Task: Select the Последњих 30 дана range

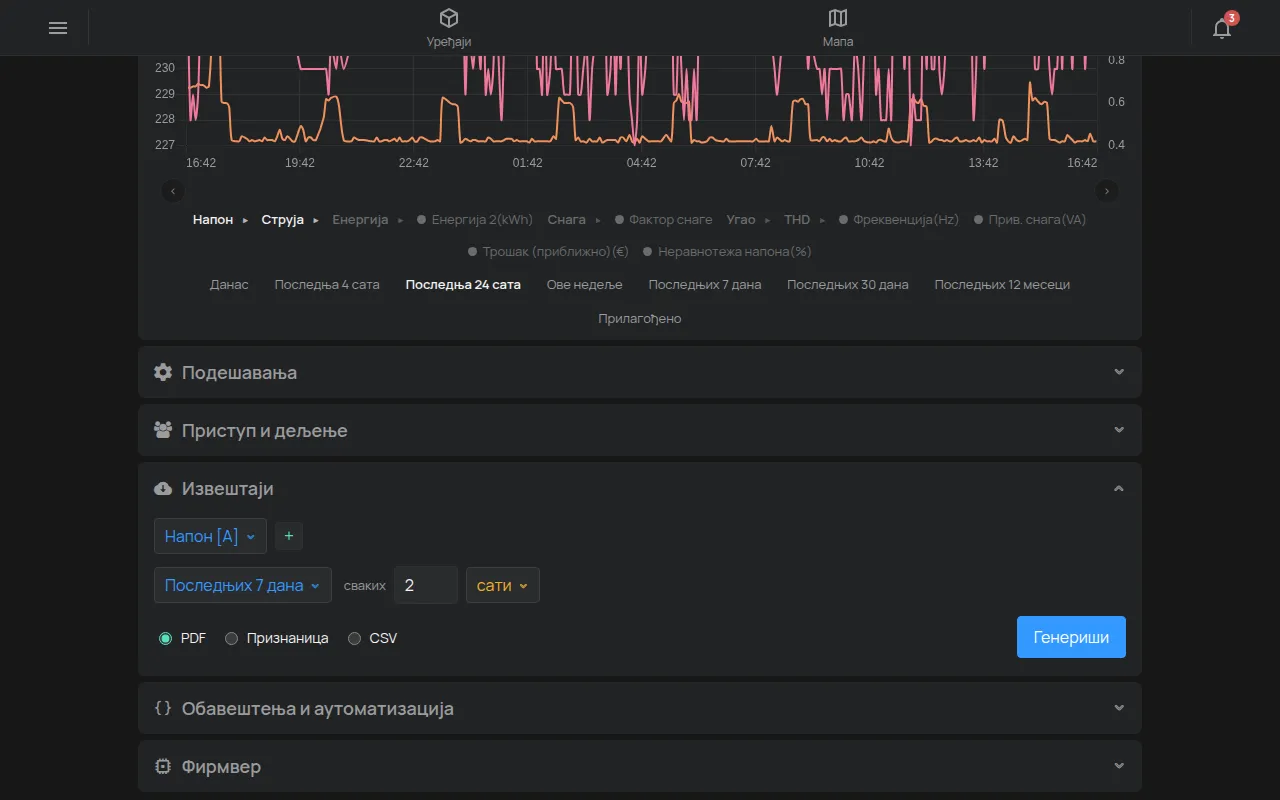Action: 848,284
